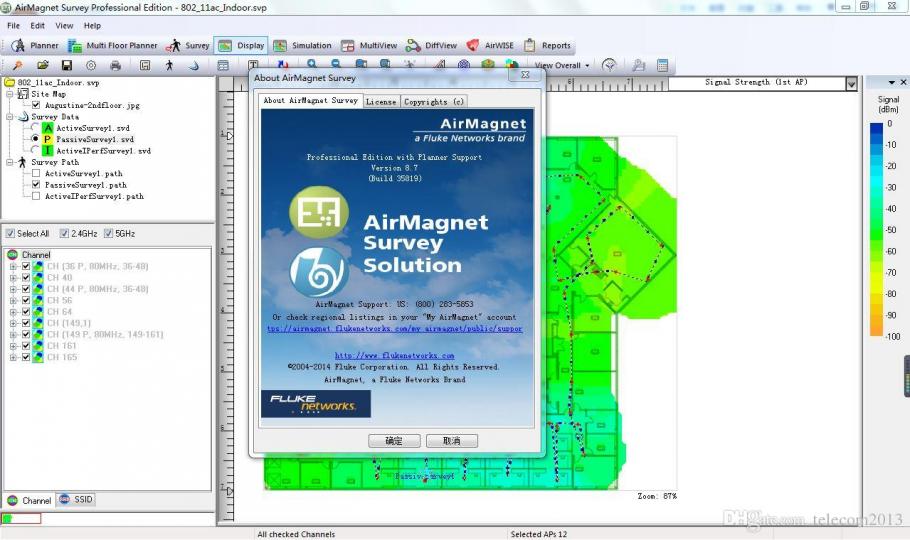
Task: Open the Planner module
Action: click(x=35, y=45)
